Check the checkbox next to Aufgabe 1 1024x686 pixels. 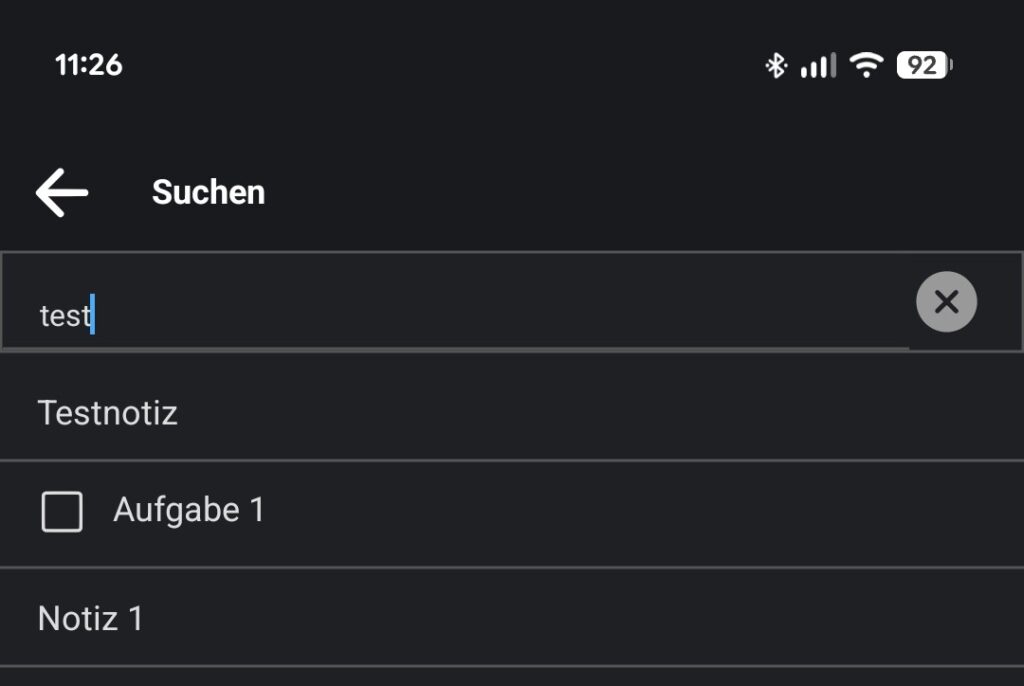pyautogui.click(x=62, y=511)
